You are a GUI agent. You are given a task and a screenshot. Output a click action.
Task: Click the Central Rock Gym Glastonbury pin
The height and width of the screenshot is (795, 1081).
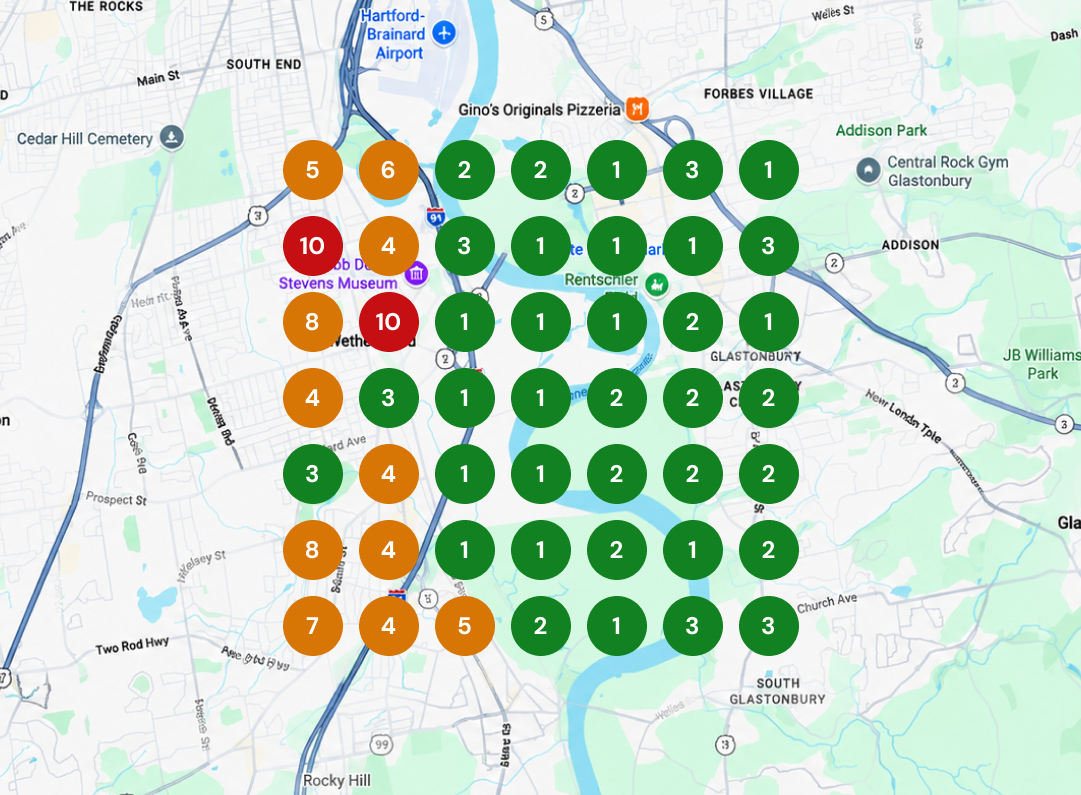tap(868, 170)
